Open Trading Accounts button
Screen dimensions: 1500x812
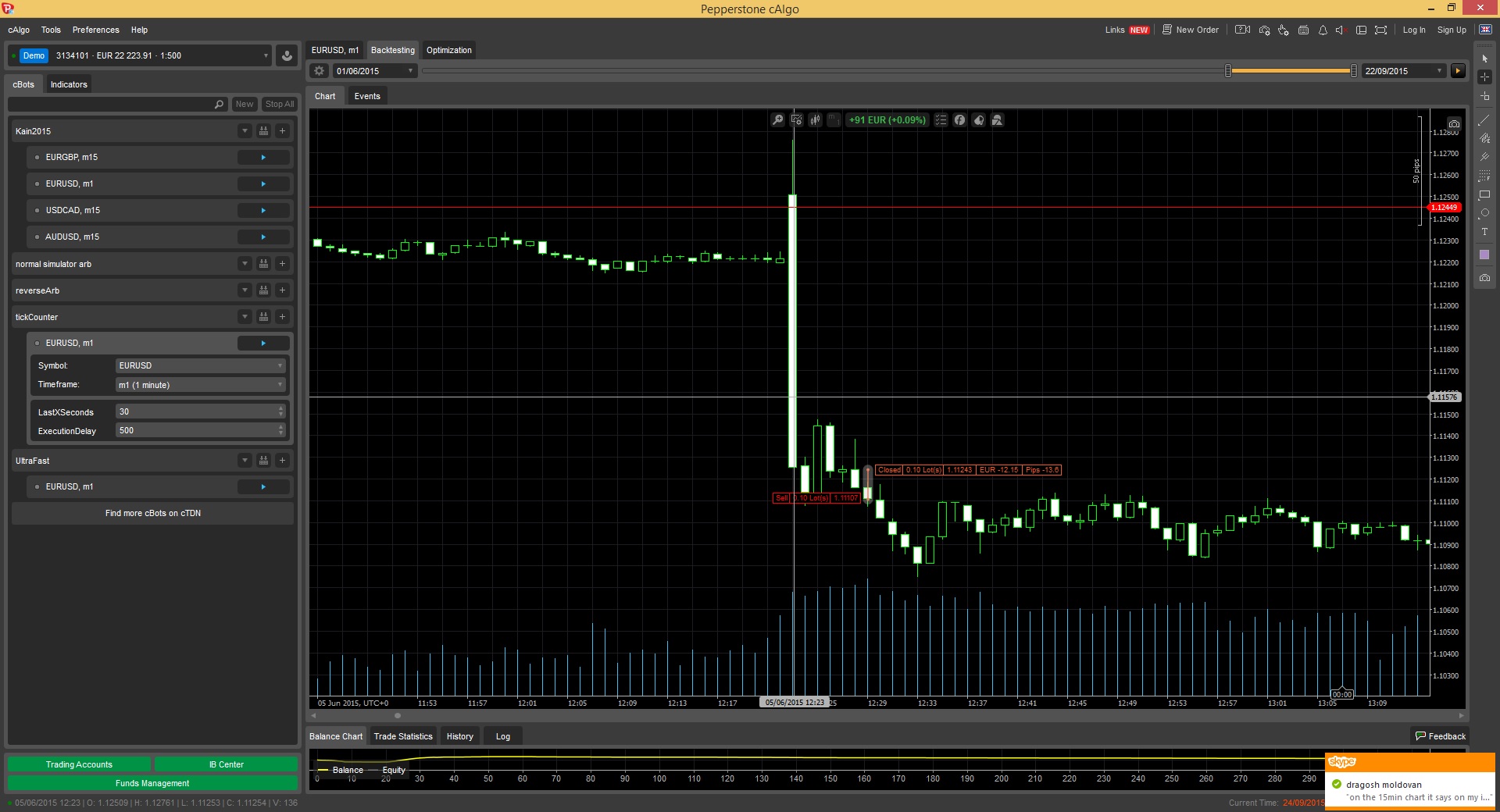[79, 764]
